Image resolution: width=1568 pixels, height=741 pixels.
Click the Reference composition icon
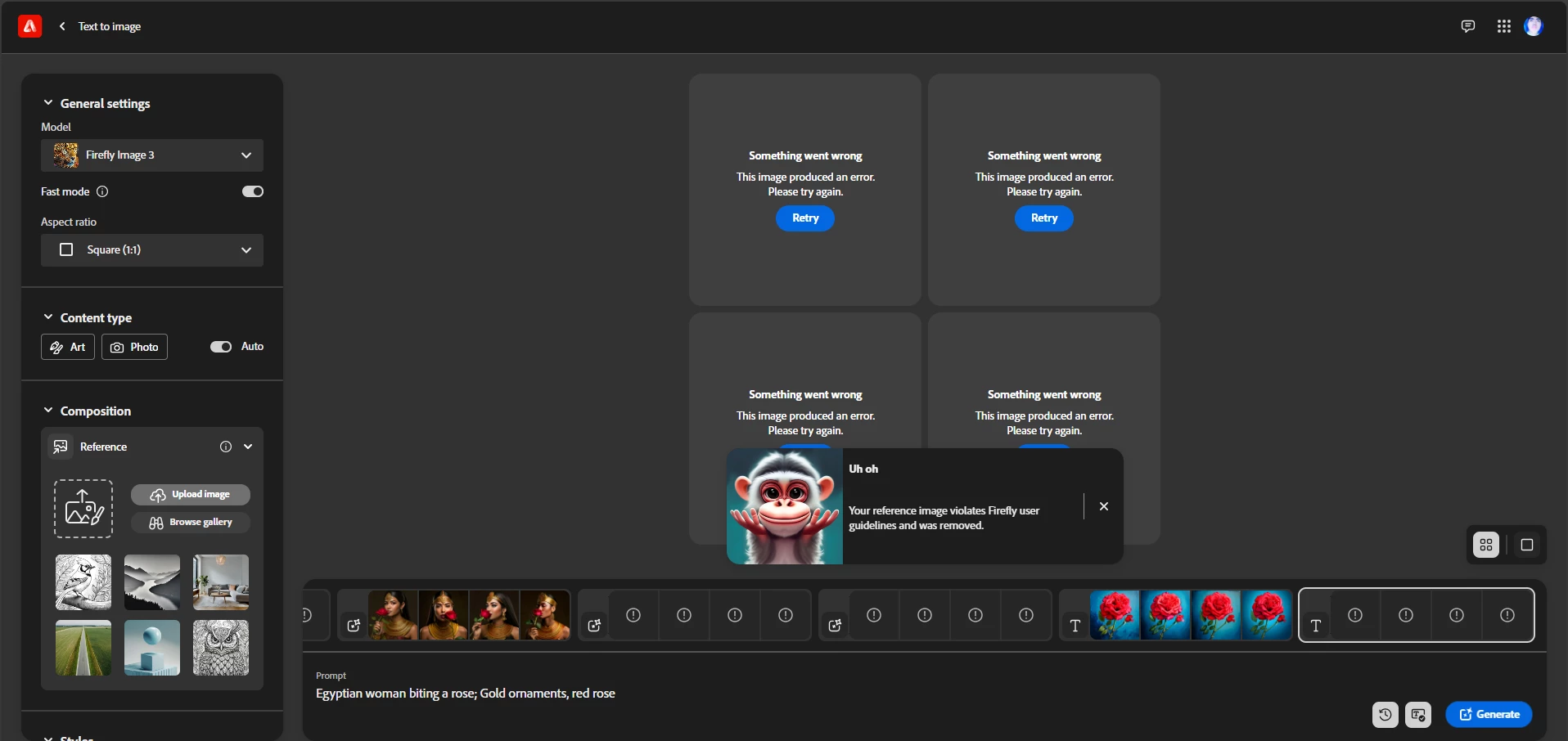click(x=61, y=447)
